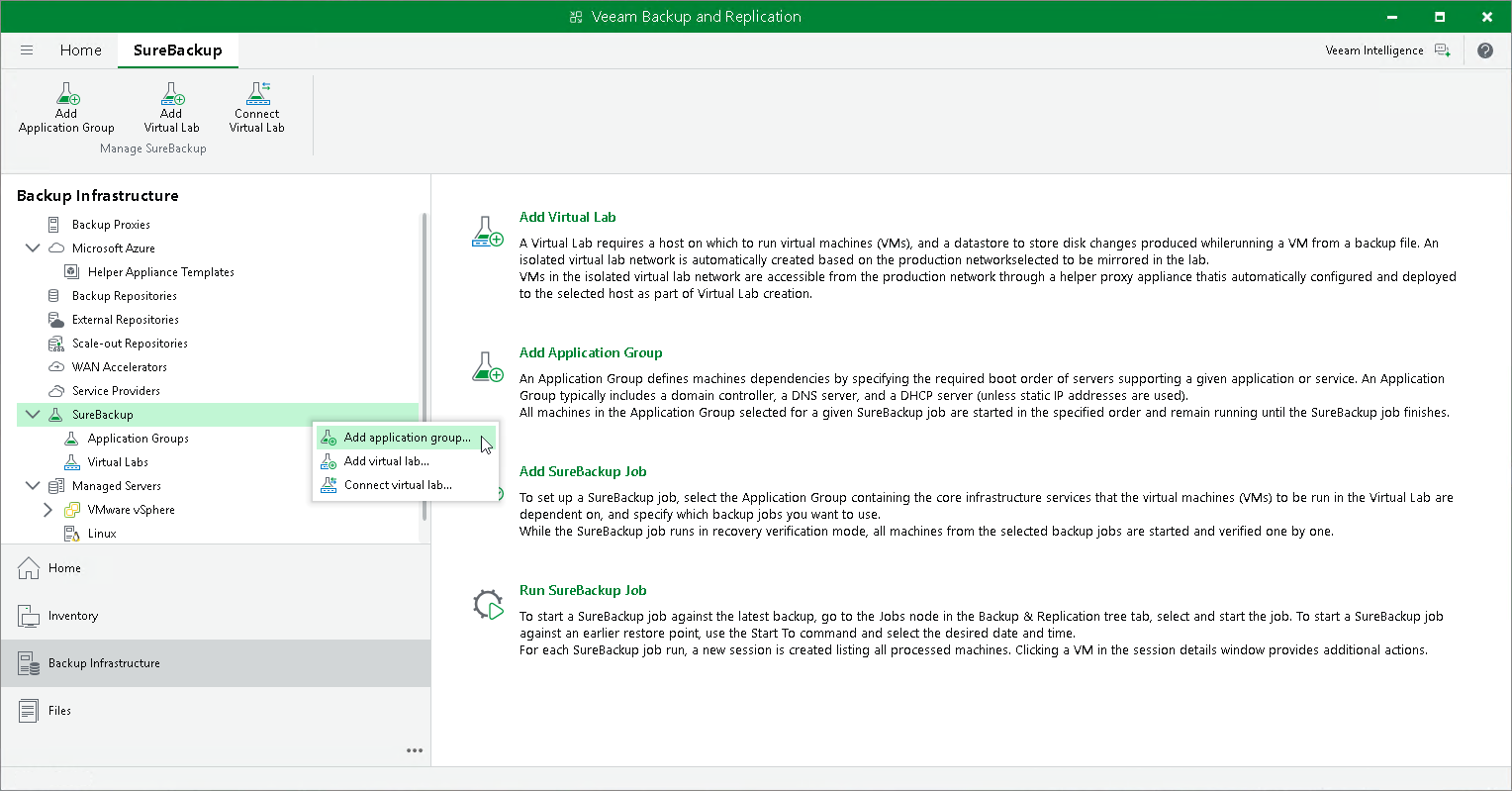This screenshot has width=1512, height=791.
Task: Select the SureBackup flask icon in tree
Action: pos(55,415)
